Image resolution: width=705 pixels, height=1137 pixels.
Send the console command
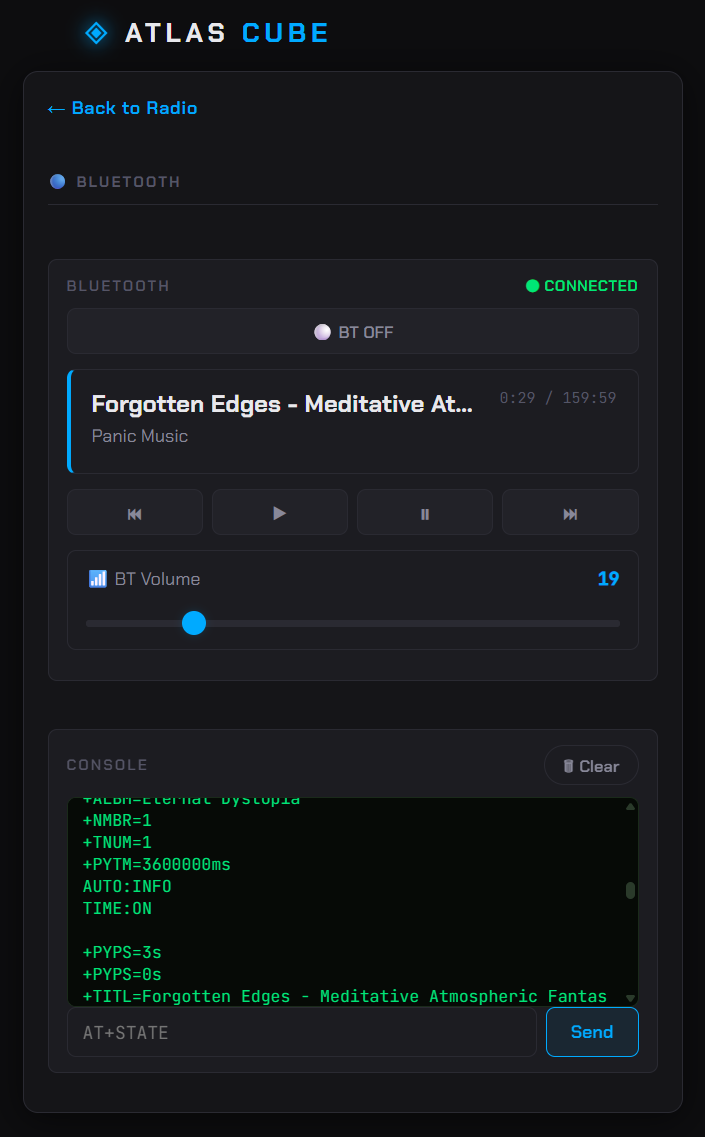point(592,1032)
